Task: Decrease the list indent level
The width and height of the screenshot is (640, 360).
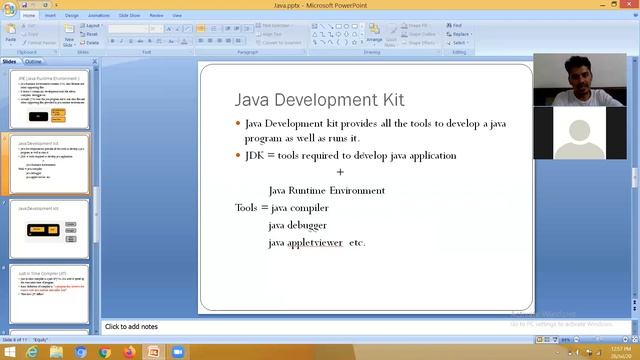Action: click(228, 29)
